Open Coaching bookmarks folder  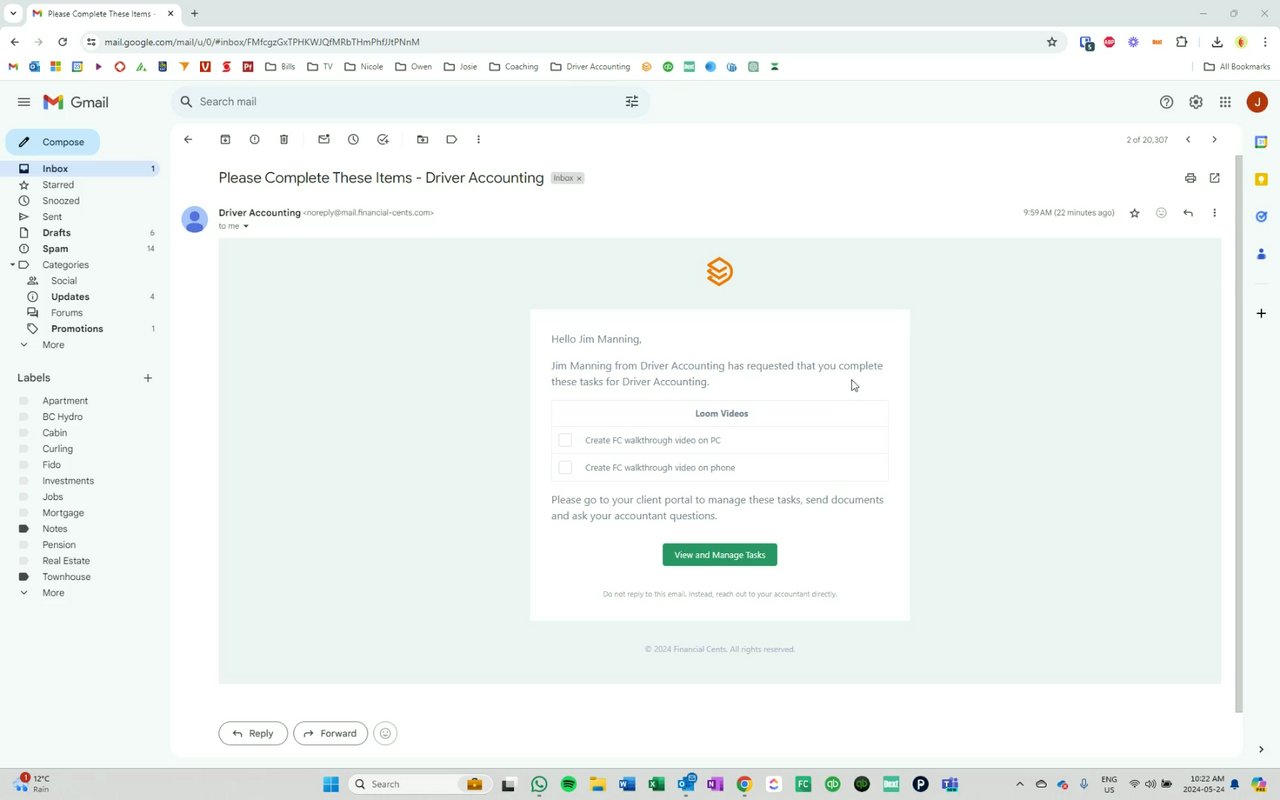tap(513, 67)
